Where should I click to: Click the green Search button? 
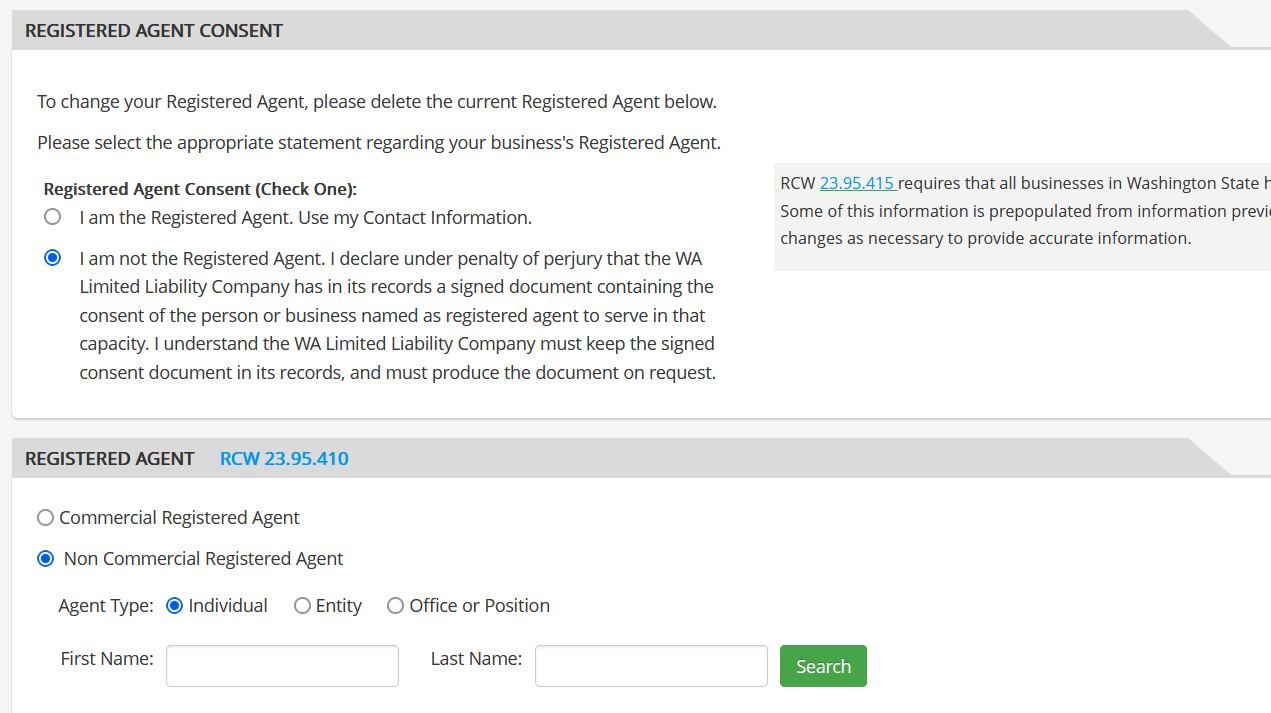(823, 666)
